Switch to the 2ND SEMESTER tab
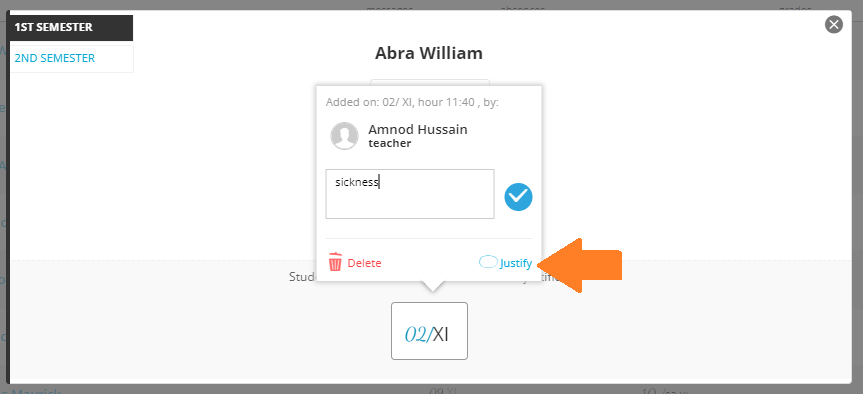 (x=72, y=58)
